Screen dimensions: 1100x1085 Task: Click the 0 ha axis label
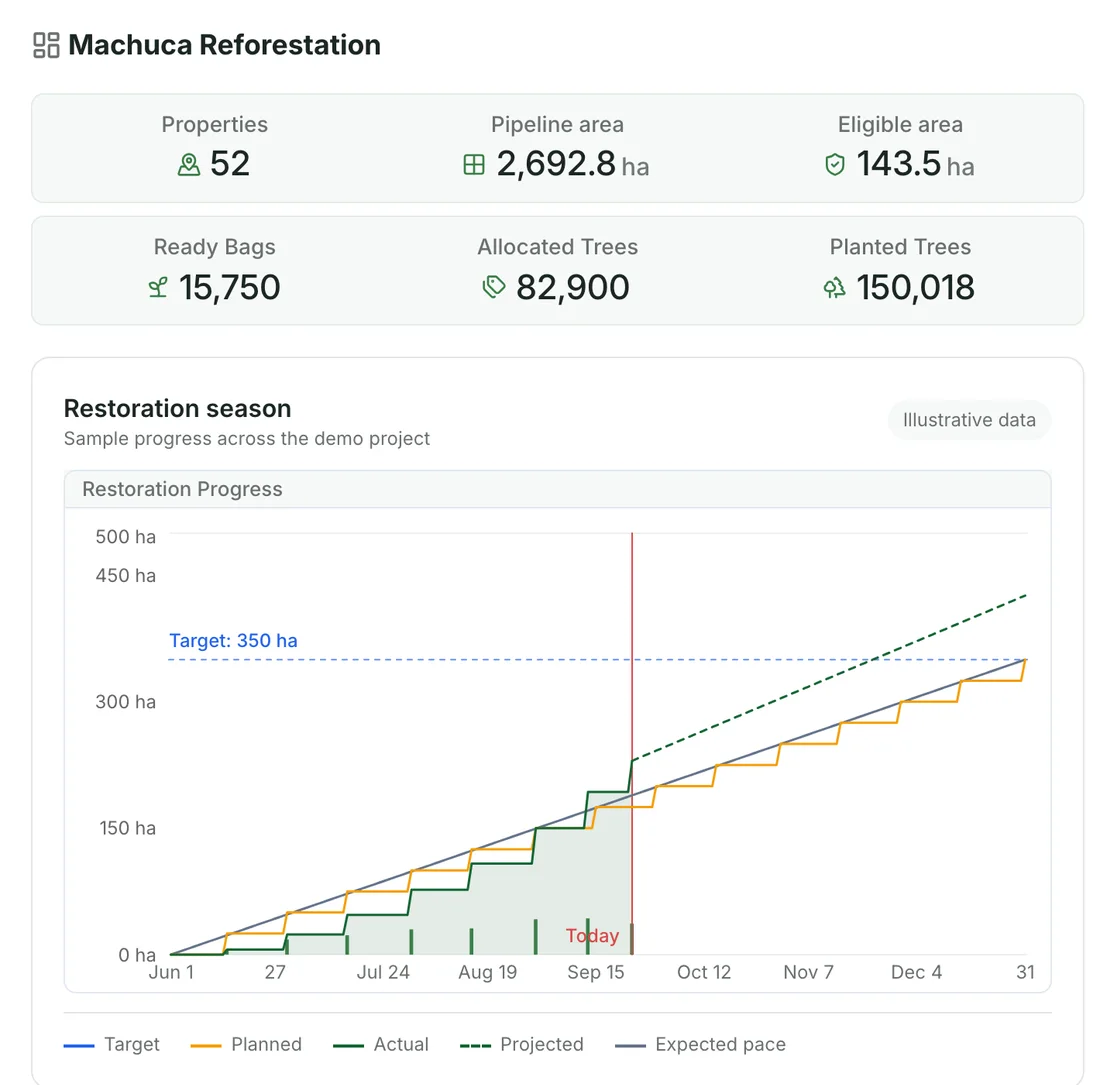coord(137,955)
